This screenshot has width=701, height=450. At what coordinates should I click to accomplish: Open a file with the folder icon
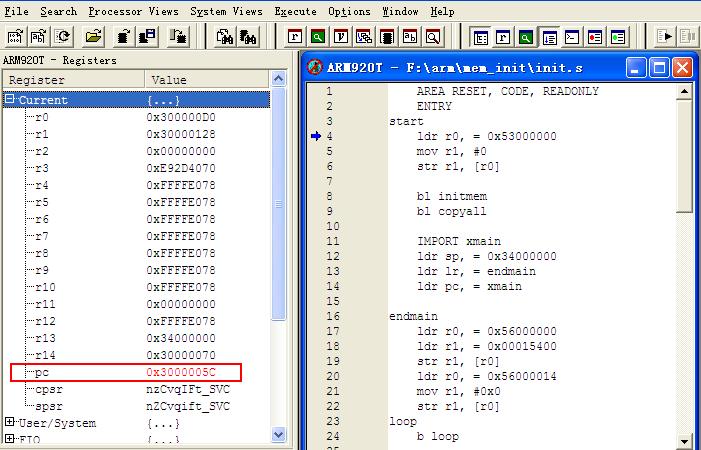(93, 37)
